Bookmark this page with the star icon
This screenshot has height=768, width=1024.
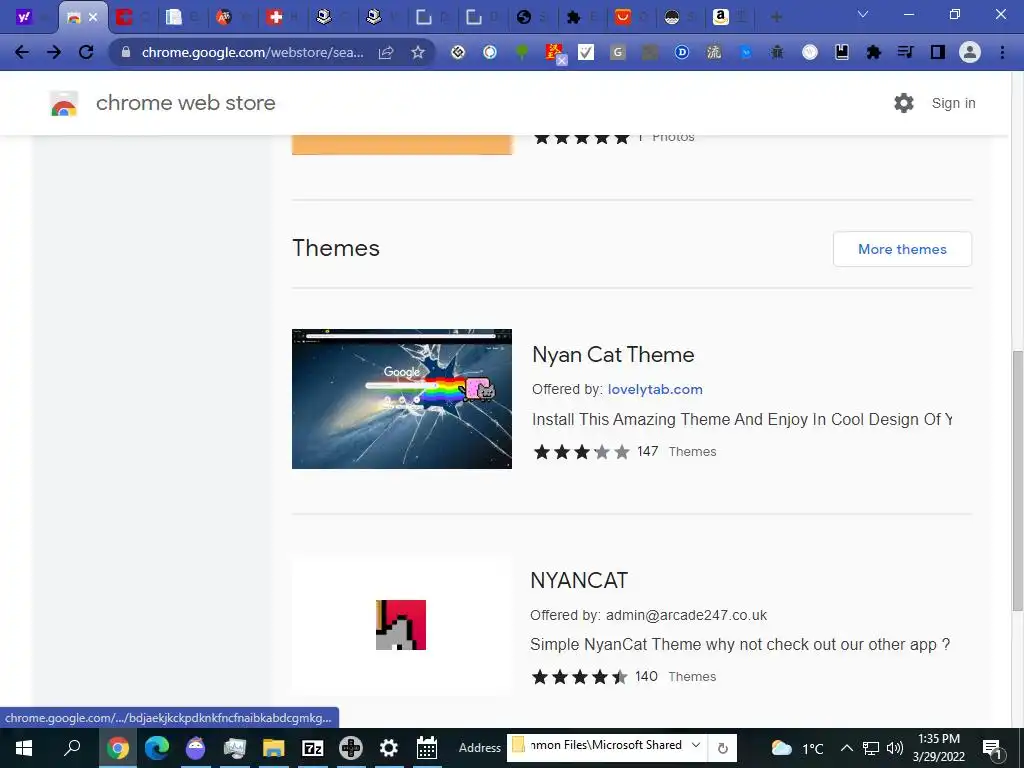coord(418,52)
